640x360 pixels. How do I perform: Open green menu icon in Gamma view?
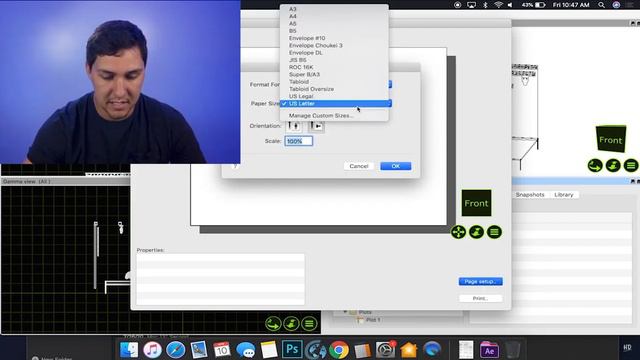pyautogui.click(x=309, y=324)
